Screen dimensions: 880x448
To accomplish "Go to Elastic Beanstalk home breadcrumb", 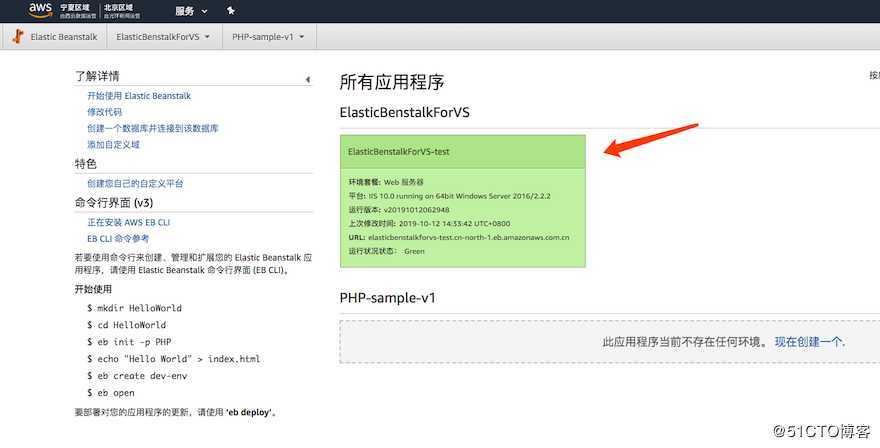I will click(x=63, y=36).
